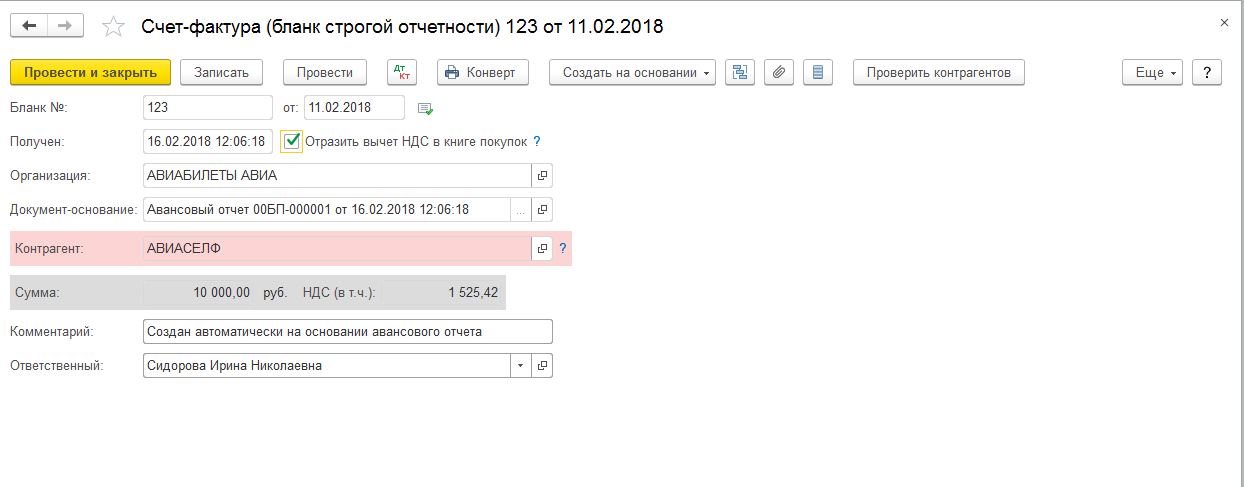Click 'Записать' button

click(x=221, y=72)
